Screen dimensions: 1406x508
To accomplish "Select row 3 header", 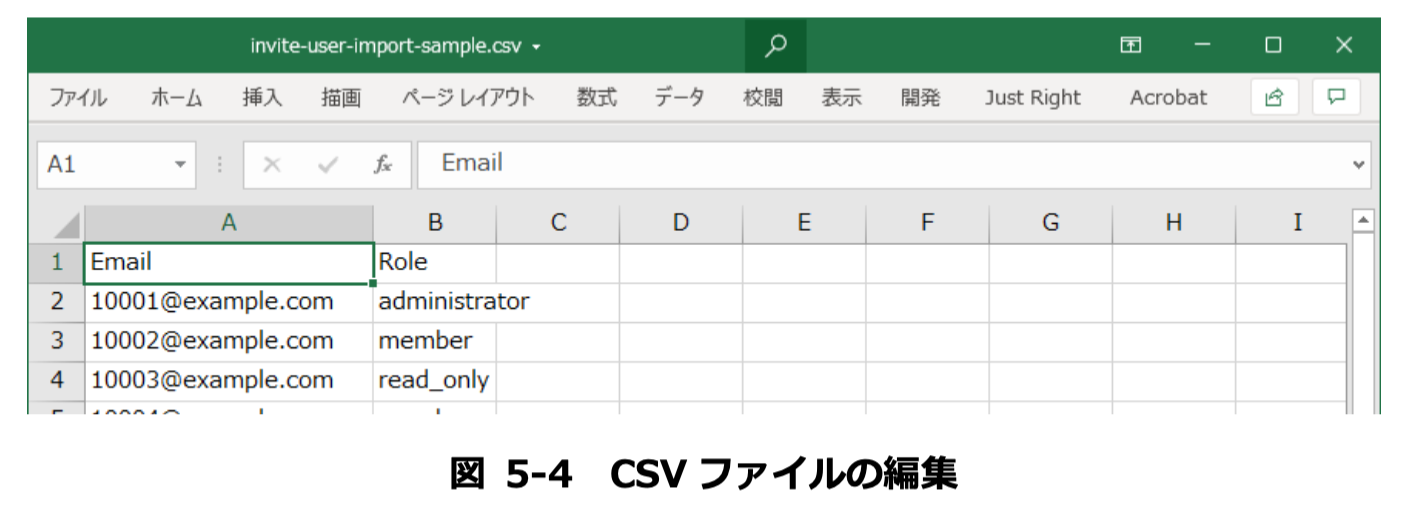I will 57,341.
